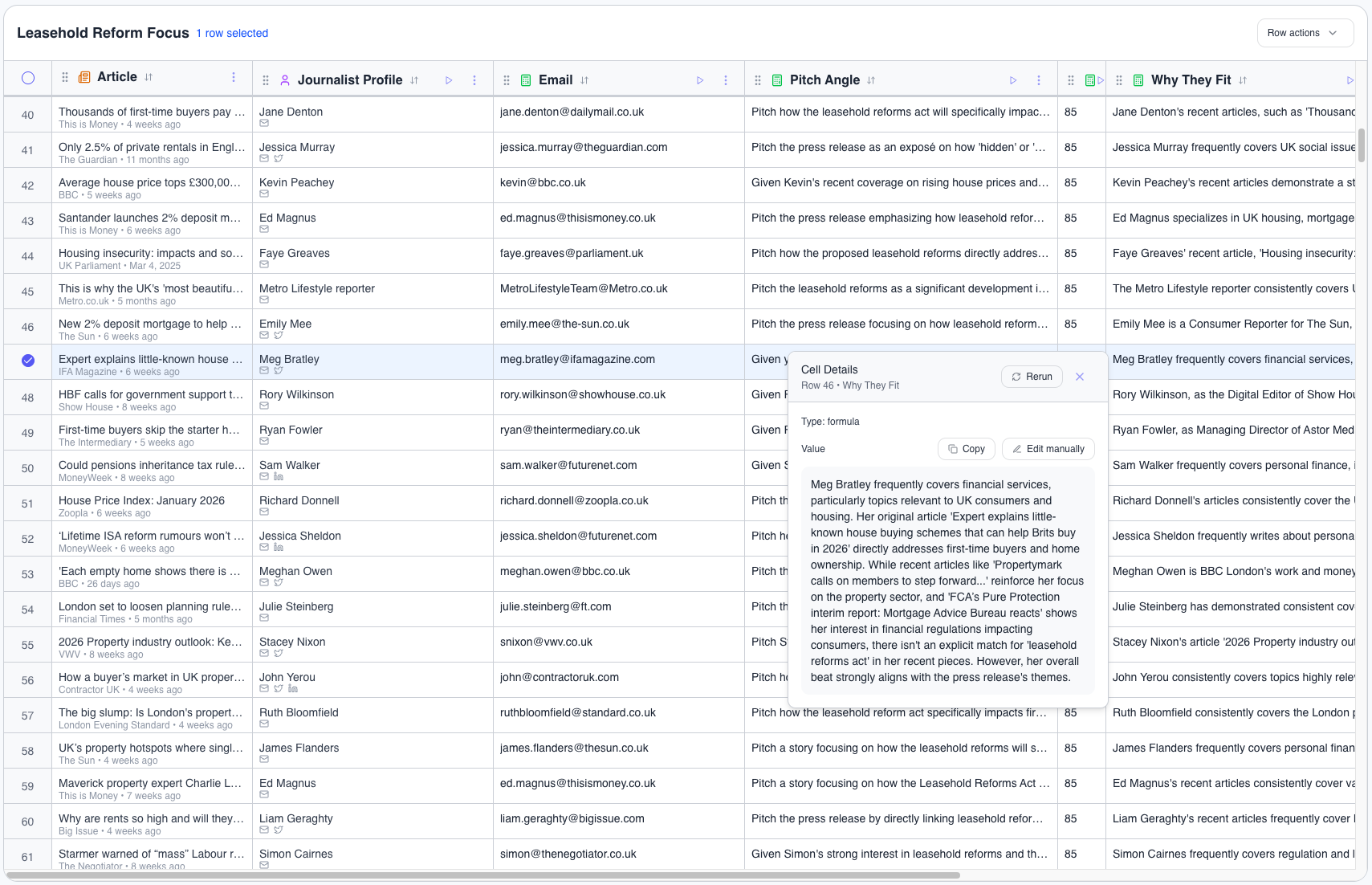1372x885 pixels.
Task: Deselect the checked Meg Bratley row
Action: tap(28, 361)
